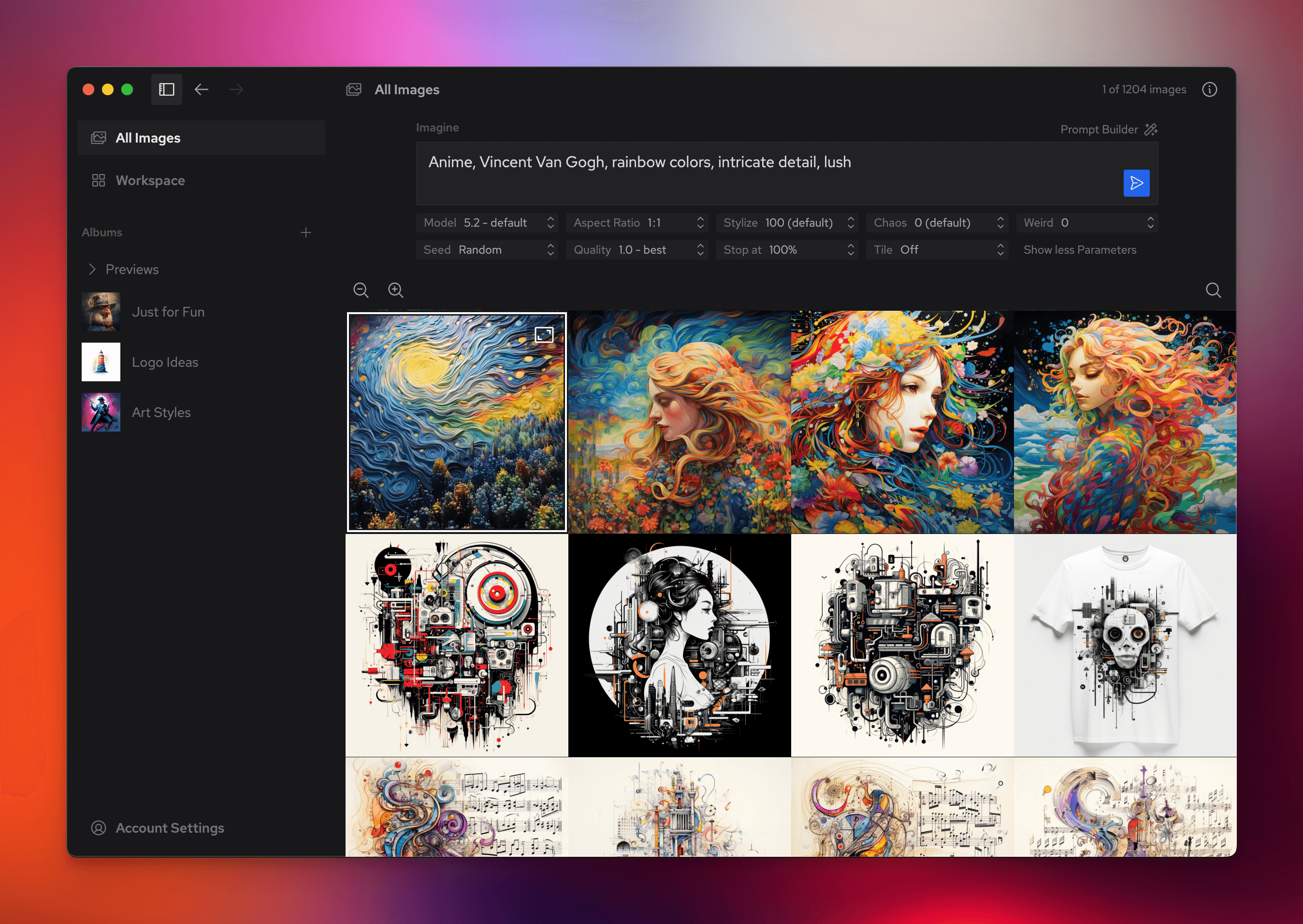Open All Images in the sidebar
Image resolution: width=1303 pixels, height=924 pixels.
click(x=202, y=138)
